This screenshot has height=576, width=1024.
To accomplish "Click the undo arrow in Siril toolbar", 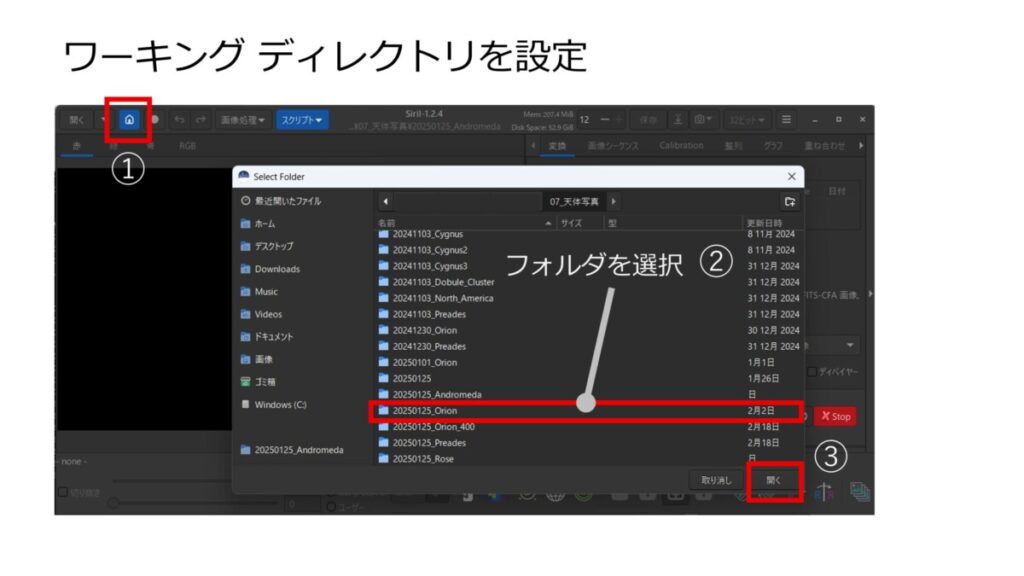I will coord(179,120).
